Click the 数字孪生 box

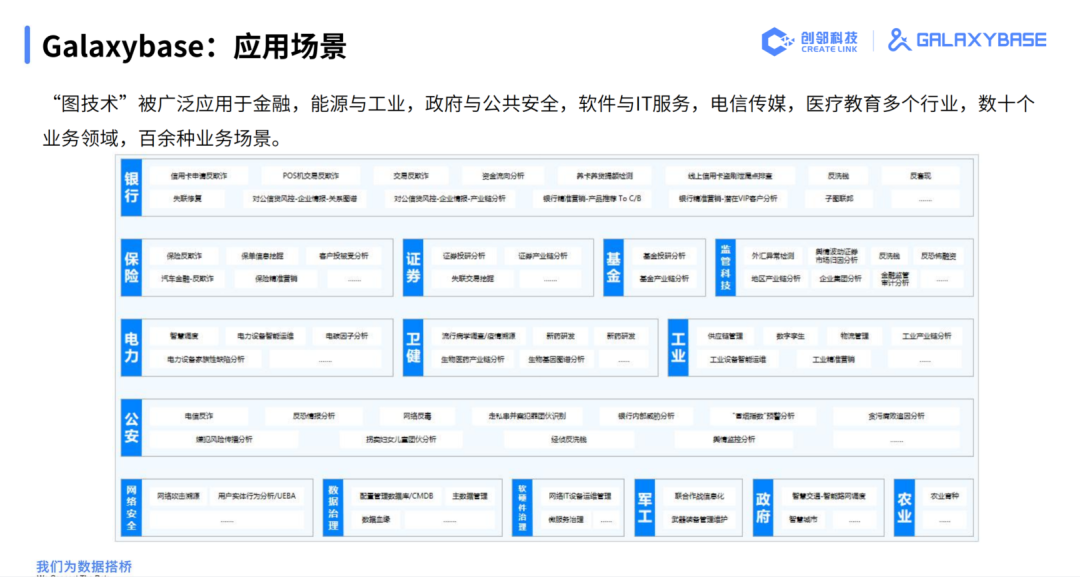click(790, 337)
